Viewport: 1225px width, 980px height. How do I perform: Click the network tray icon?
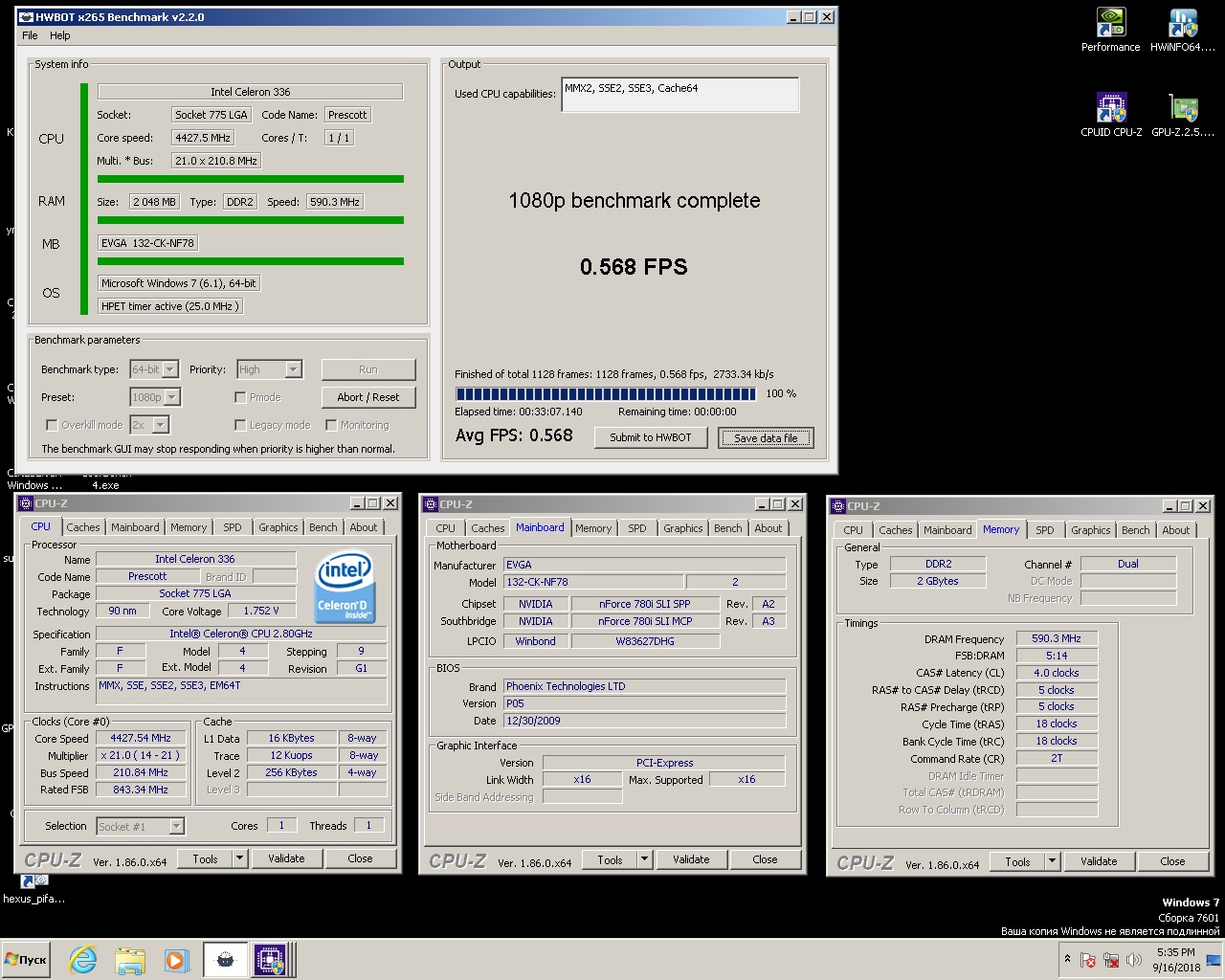coord(1111,960)
